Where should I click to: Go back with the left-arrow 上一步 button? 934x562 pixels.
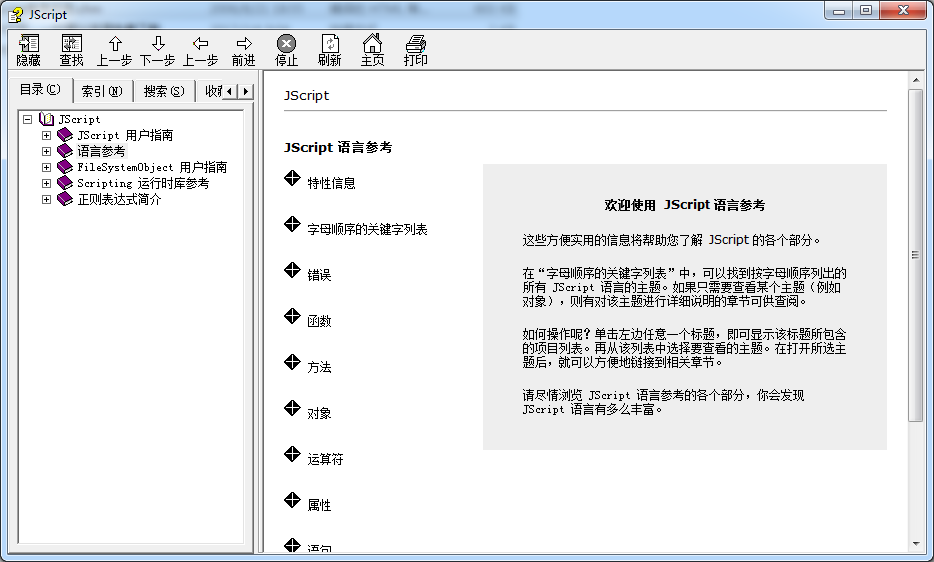click(x=201, y=50)
